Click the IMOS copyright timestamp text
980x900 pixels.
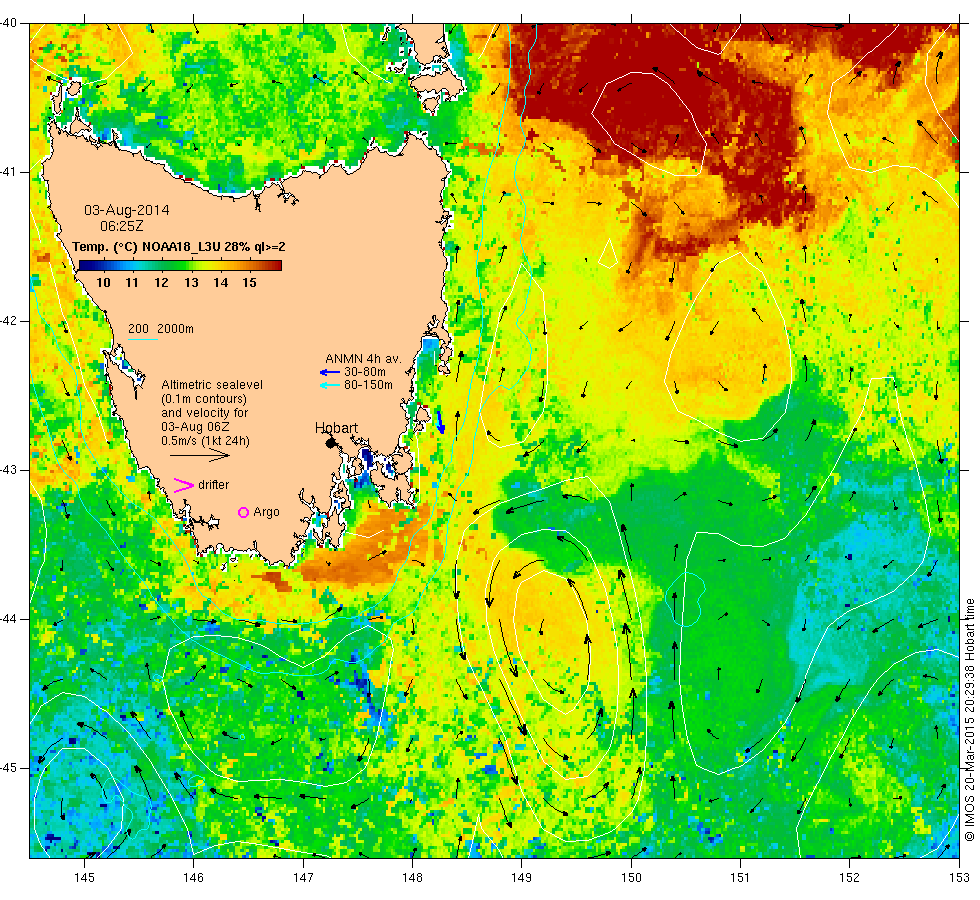[969, 720]
